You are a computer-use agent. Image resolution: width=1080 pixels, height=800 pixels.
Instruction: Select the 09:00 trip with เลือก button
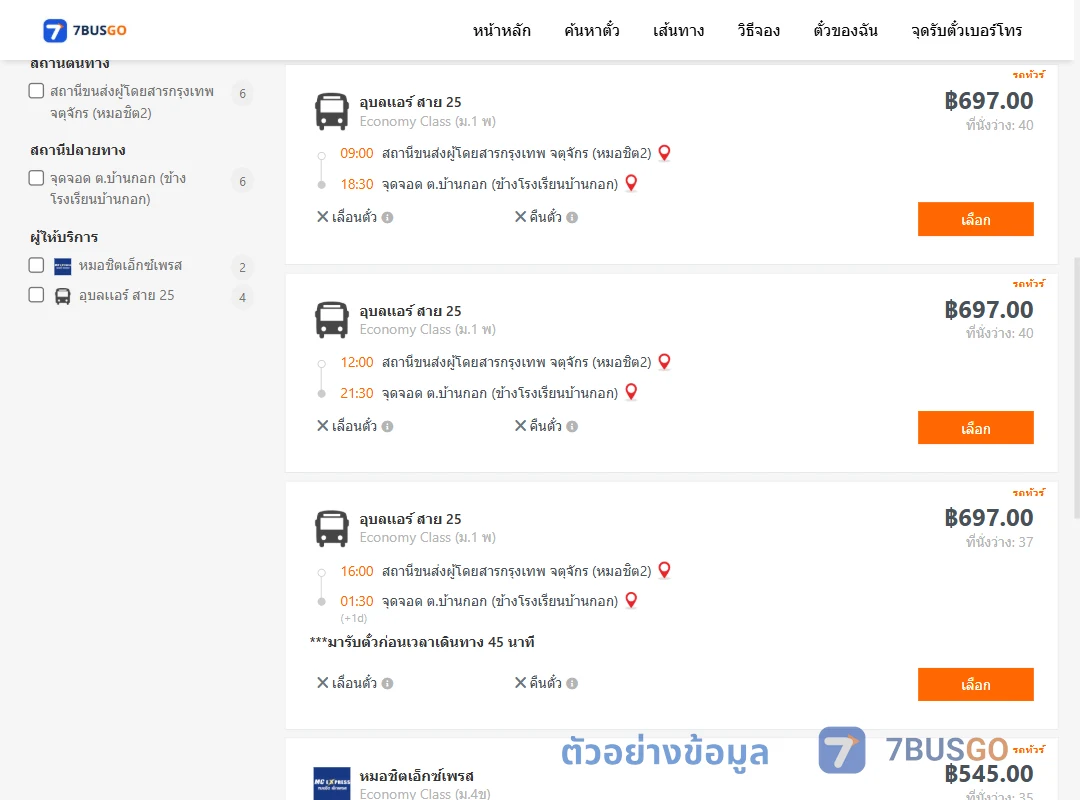coord(975,219)
